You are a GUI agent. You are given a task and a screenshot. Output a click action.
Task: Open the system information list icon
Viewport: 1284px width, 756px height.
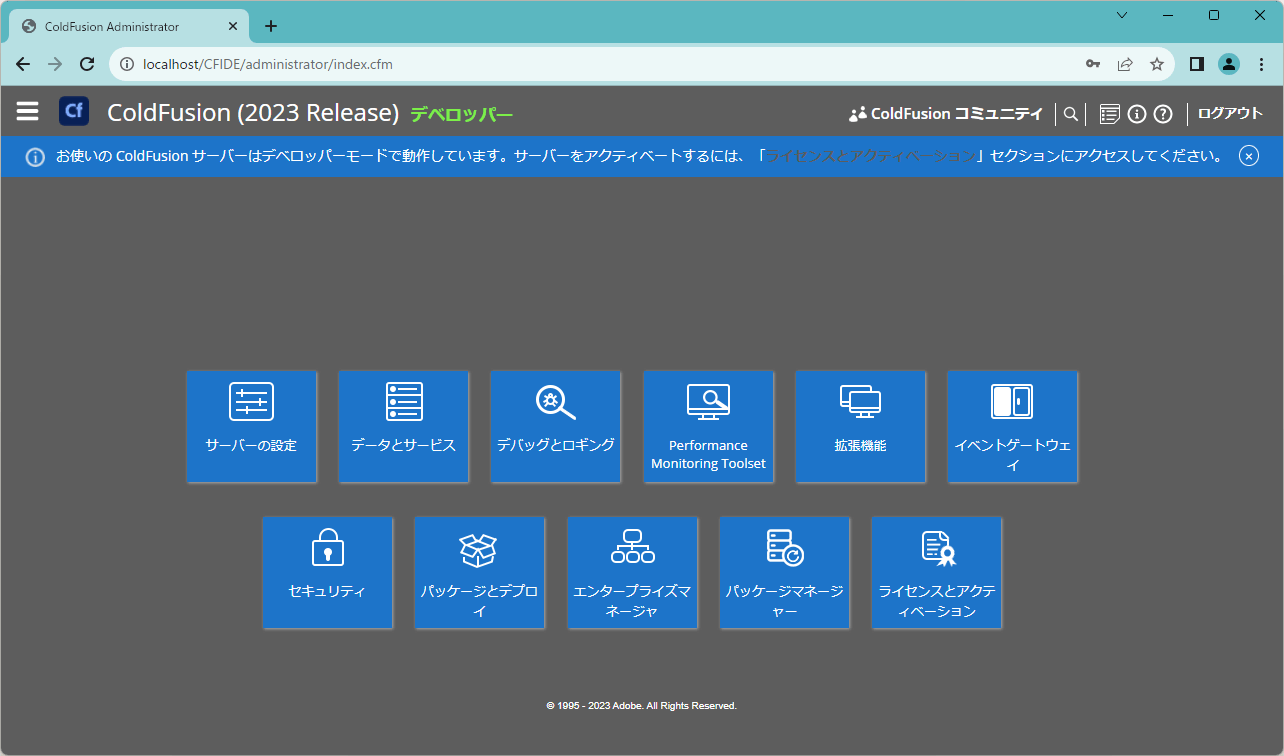1109,114
